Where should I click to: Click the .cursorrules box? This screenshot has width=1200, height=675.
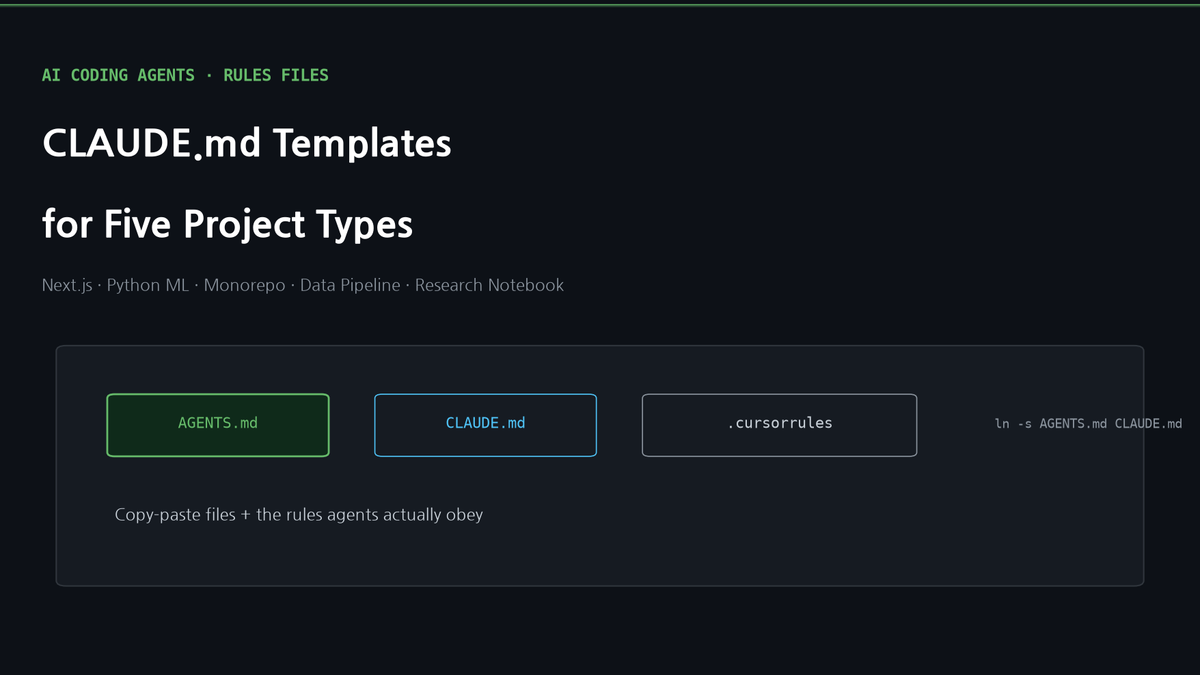point(779,425)
